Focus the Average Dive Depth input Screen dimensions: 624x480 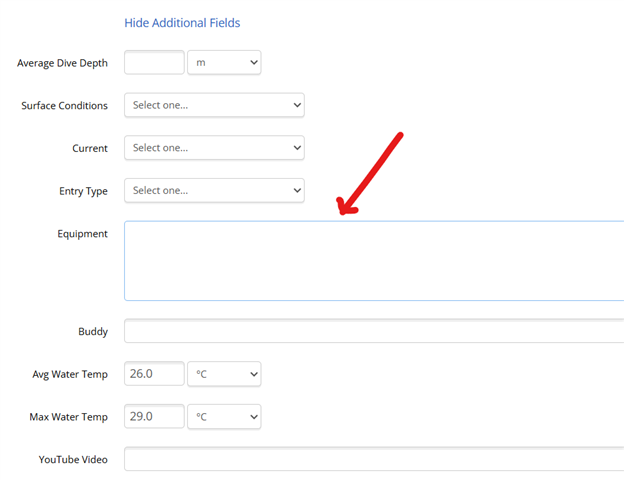coord(154,62)
